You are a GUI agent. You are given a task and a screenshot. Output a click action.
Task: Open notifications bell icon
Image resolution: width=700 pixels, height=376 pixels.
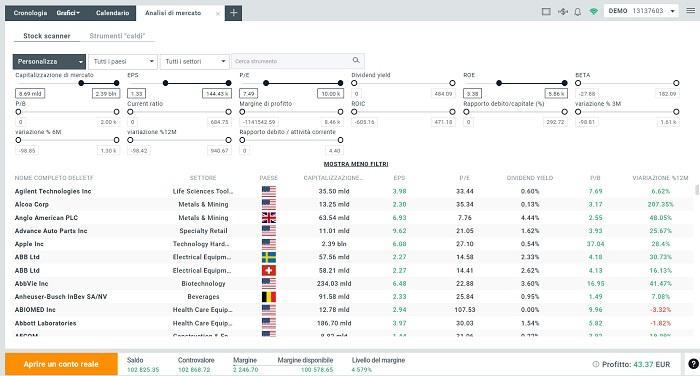578,12
